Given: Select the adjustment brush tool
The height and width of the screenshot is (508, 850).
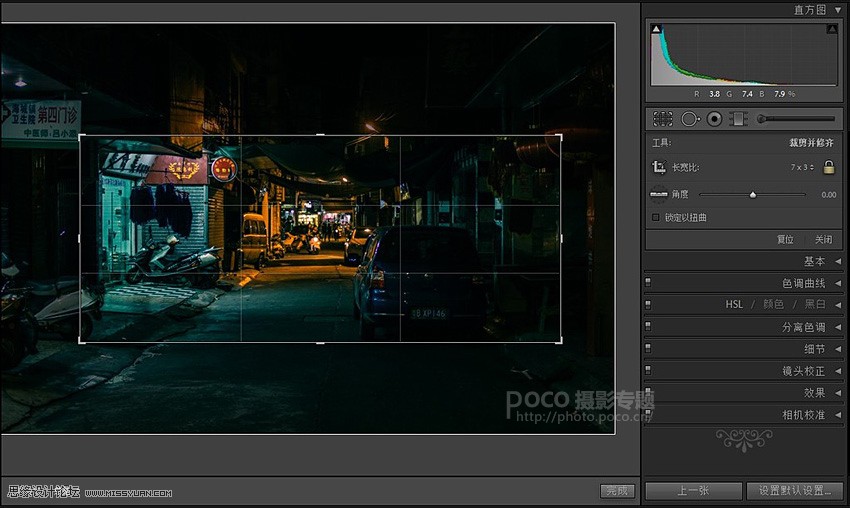Looking at the screenshot, I should pos(796,119).
